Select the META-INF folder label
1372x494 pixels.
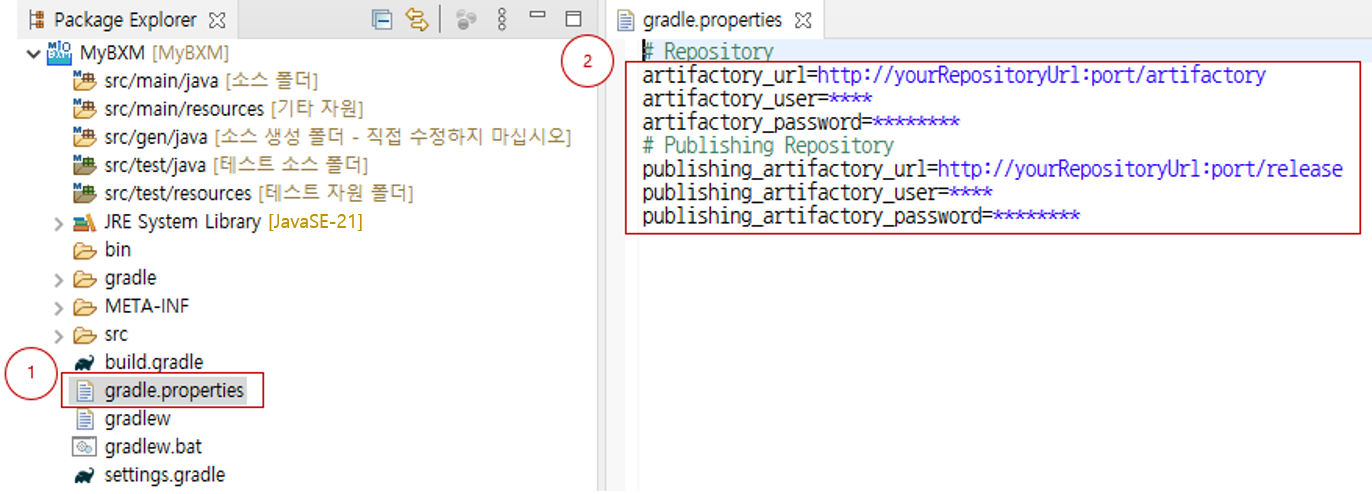click(147, 306)
